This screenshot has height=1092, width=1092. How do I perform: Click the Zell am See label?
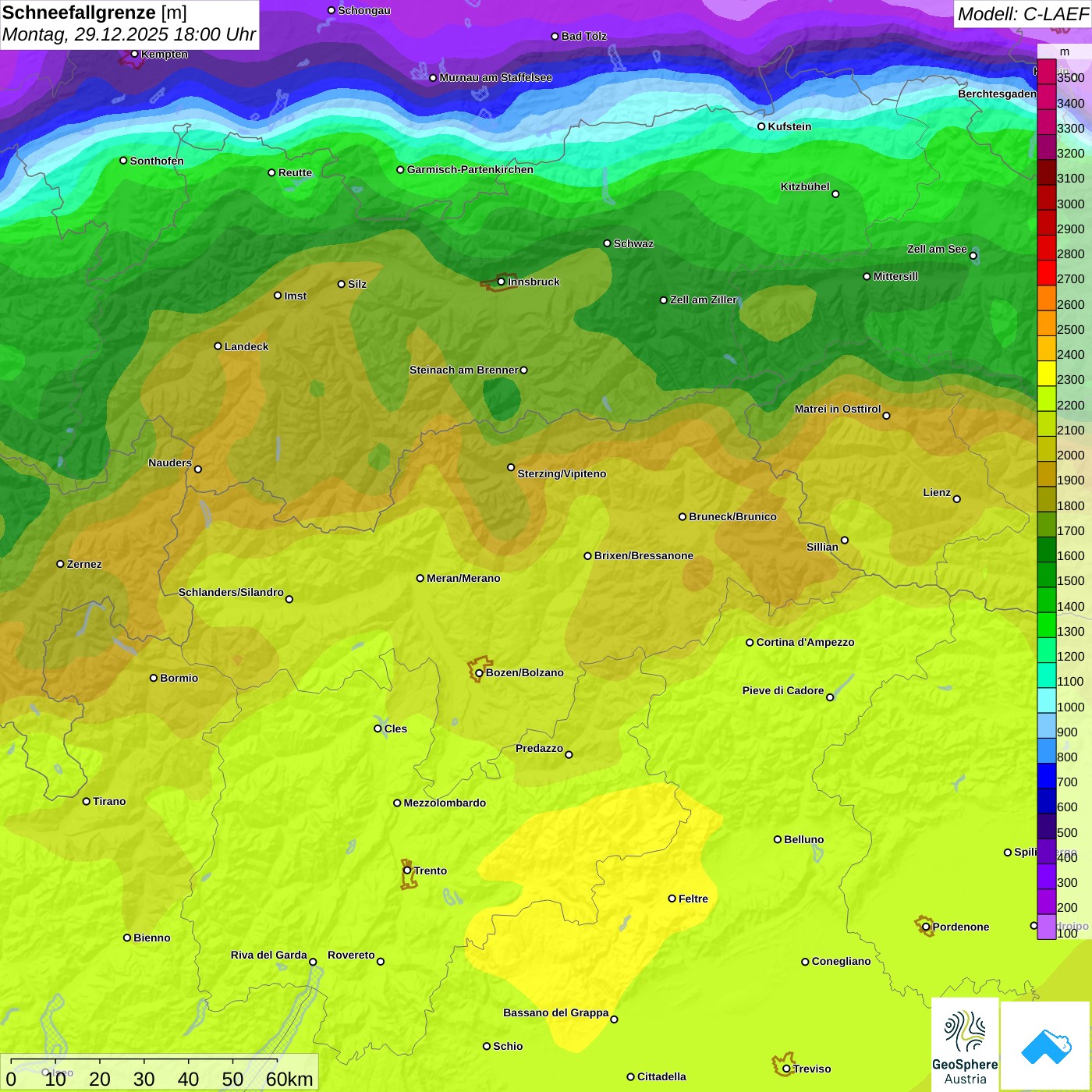click(x=937, y=249)
